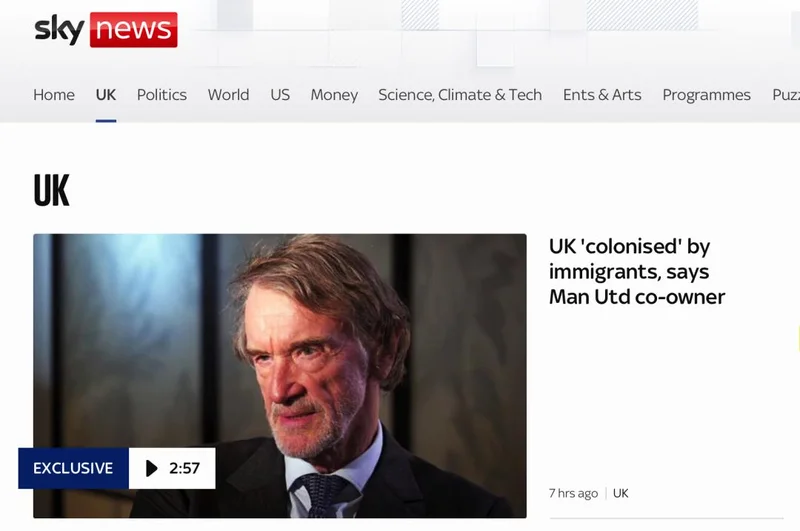Go to the Home section
800x531 pixels.
(54, 95)
